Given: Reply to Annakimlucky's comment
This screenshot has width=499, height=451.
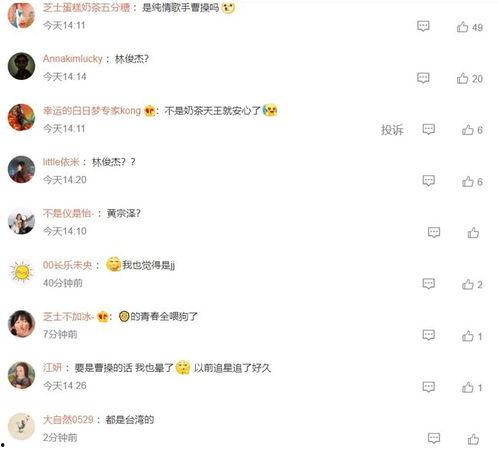Looking at the screenshot, I should [x=423, y=78].
